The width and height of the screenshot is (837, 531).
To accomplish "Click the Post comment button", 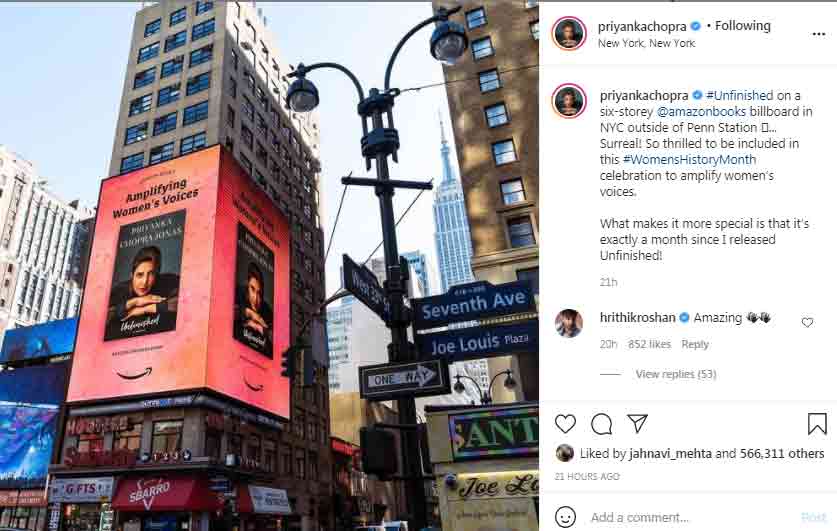I will click(814, 517).
